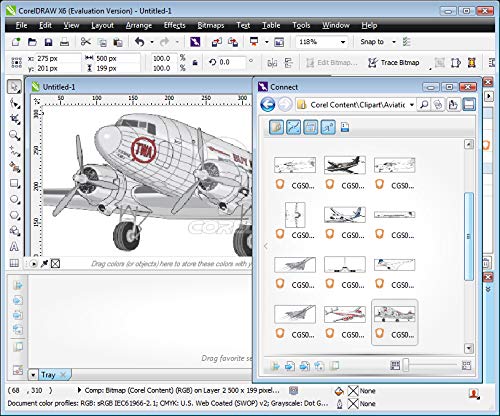Open the Layout menu
Viewport: 500px width, 416px height.
[x=102, y=25]
